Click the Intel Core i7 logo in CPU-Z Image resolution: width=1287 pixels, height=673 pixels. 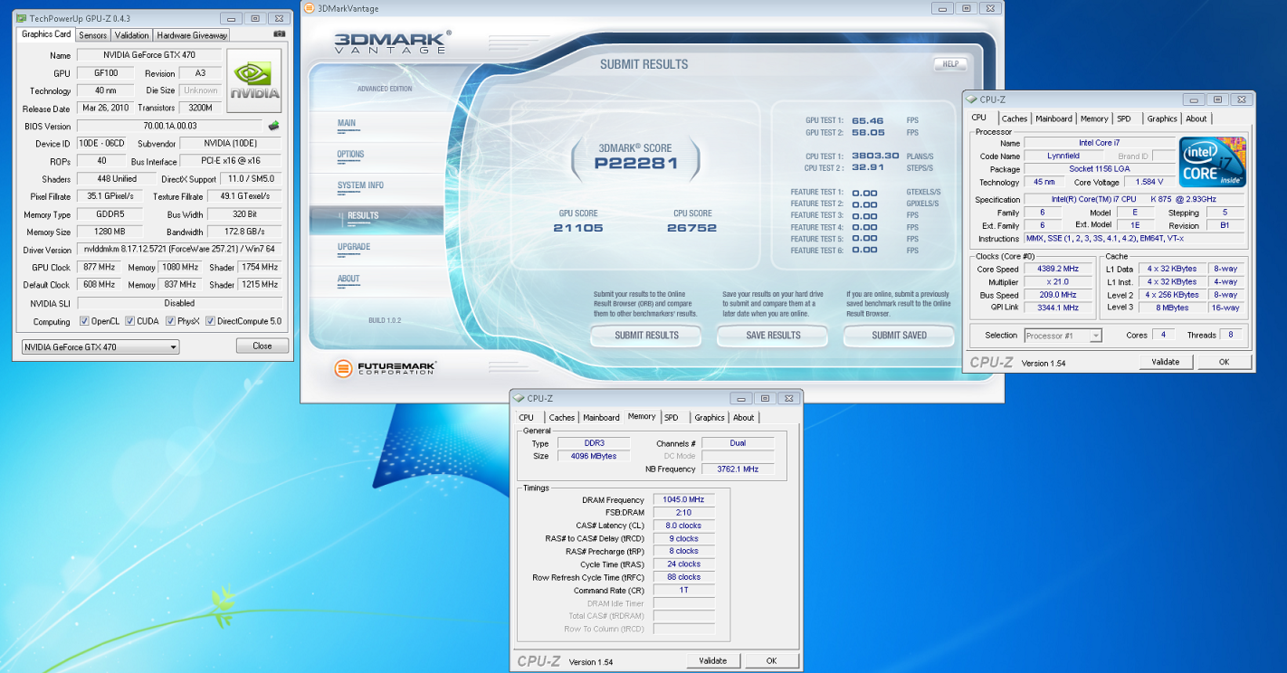tap(1212, 162)
